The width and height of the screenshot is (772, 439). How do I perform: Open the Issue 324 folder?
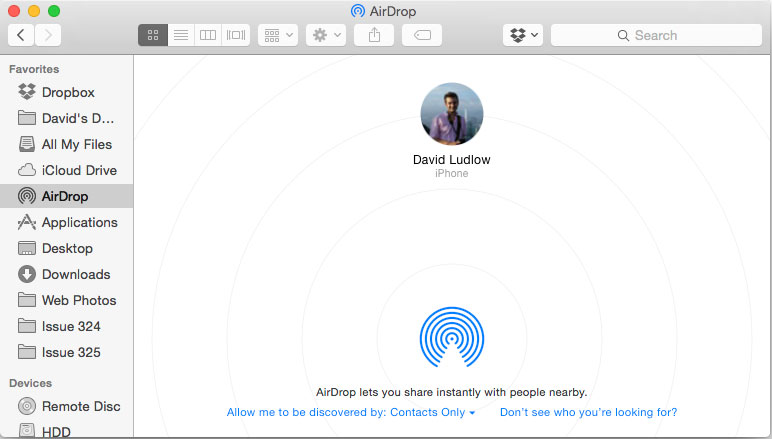point(66,326)
